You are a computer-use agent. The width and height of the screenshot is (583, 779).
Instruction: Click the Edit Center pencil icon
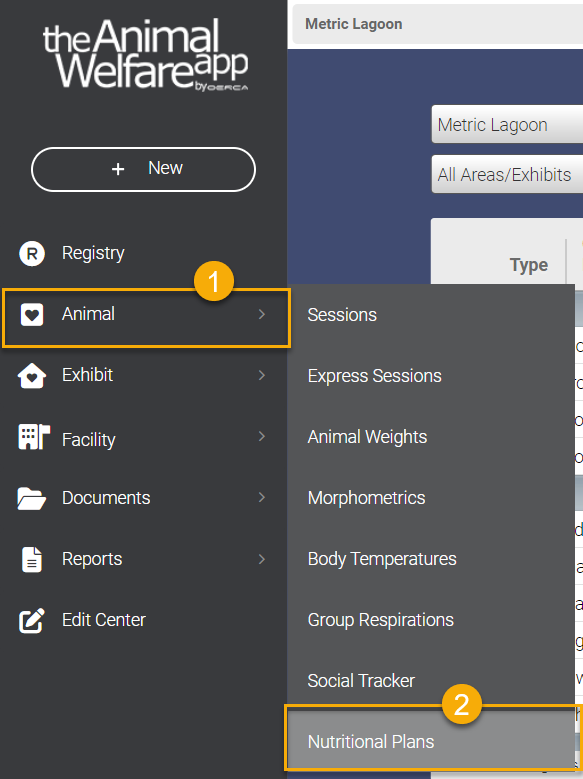coord(32,621)
